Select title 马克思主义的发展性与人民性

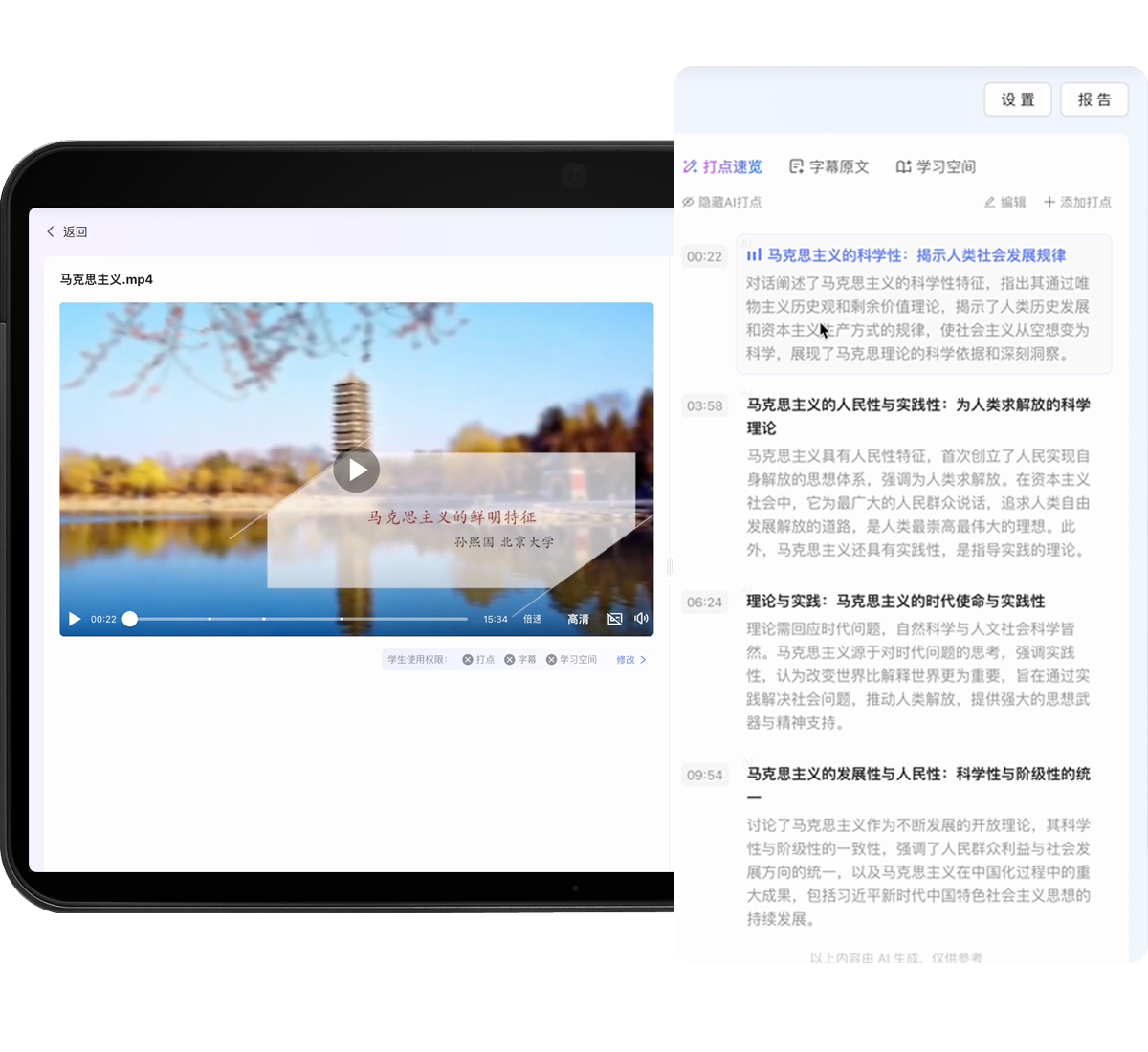pos(918,784)
